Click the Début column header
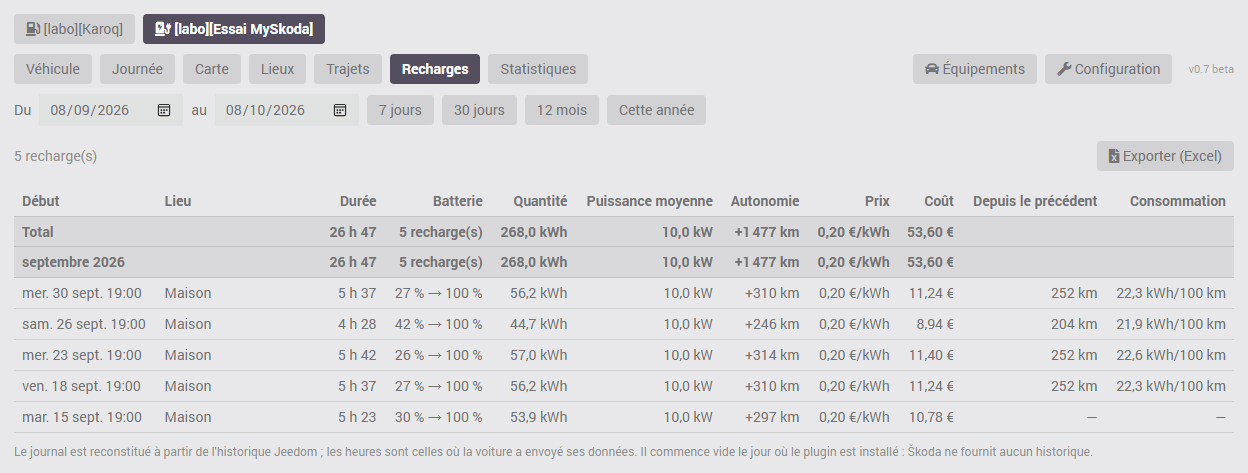The image size is (1248, 473). pos(41,201)
